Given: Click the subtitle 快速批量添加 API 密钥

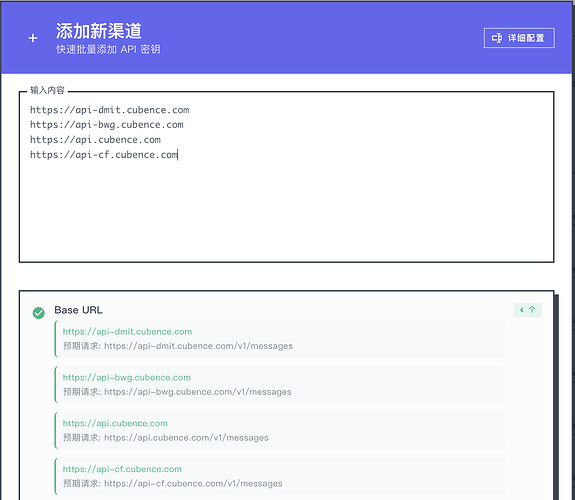Looking at the screenshot, I should [x=108, y=49].
